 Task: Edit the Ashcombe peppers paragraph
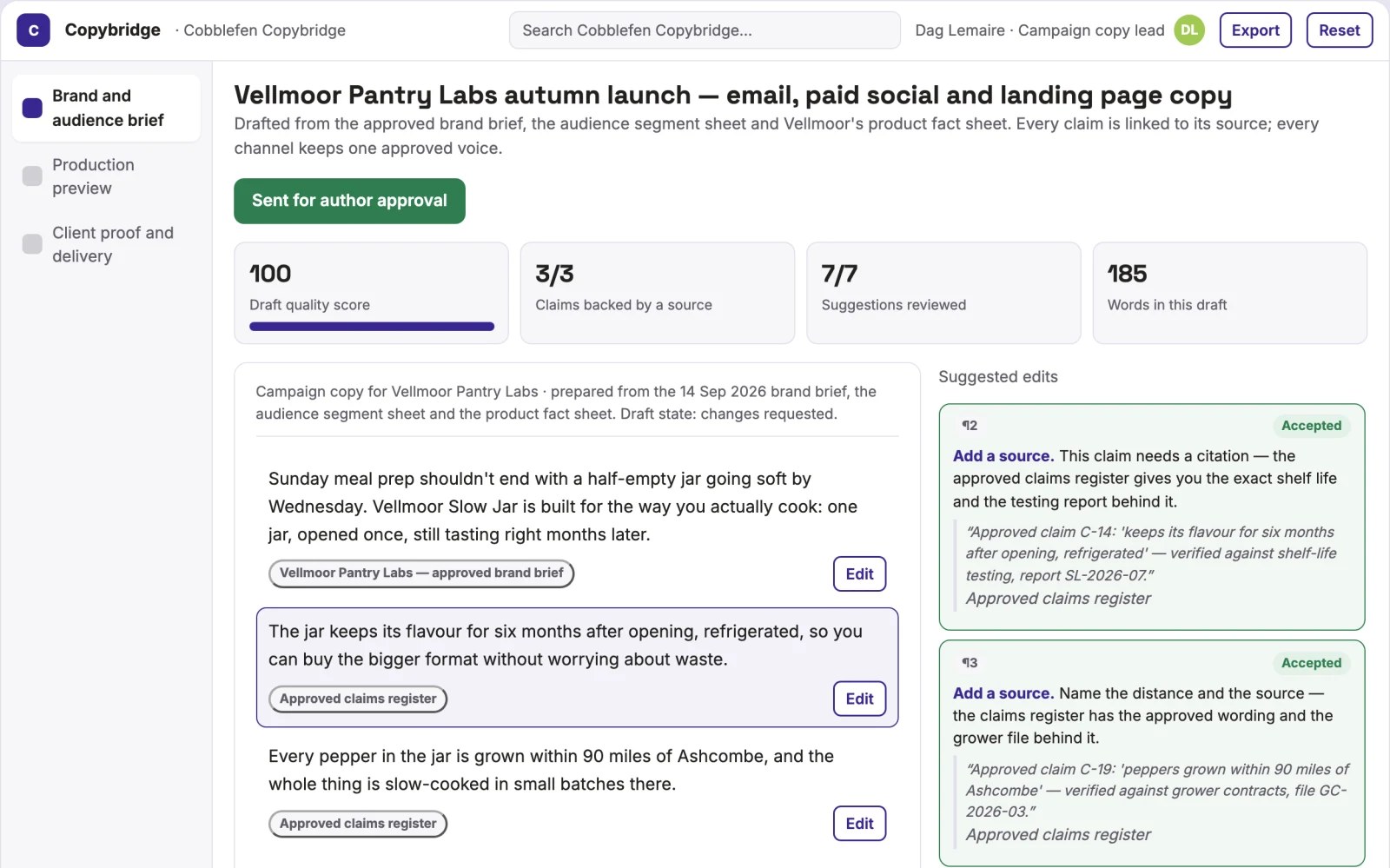coord(859,824)
